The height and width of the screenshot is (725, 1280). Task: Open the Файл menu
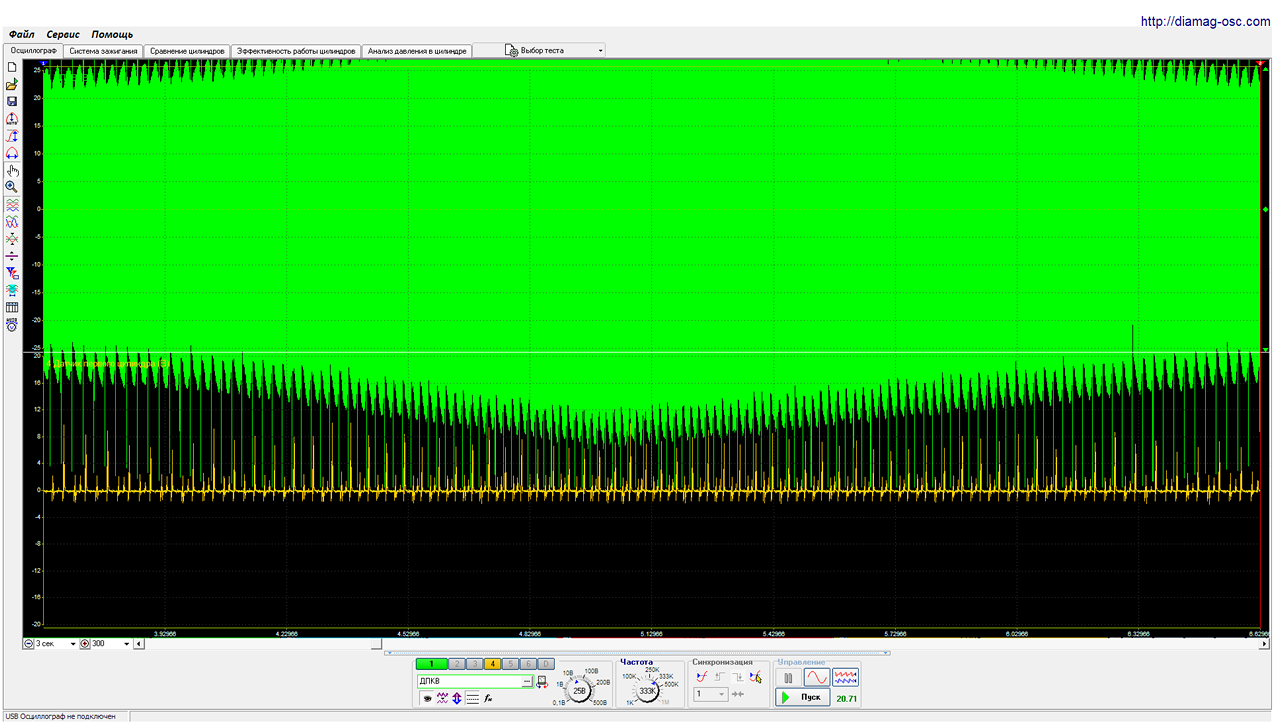click(21, 34)
